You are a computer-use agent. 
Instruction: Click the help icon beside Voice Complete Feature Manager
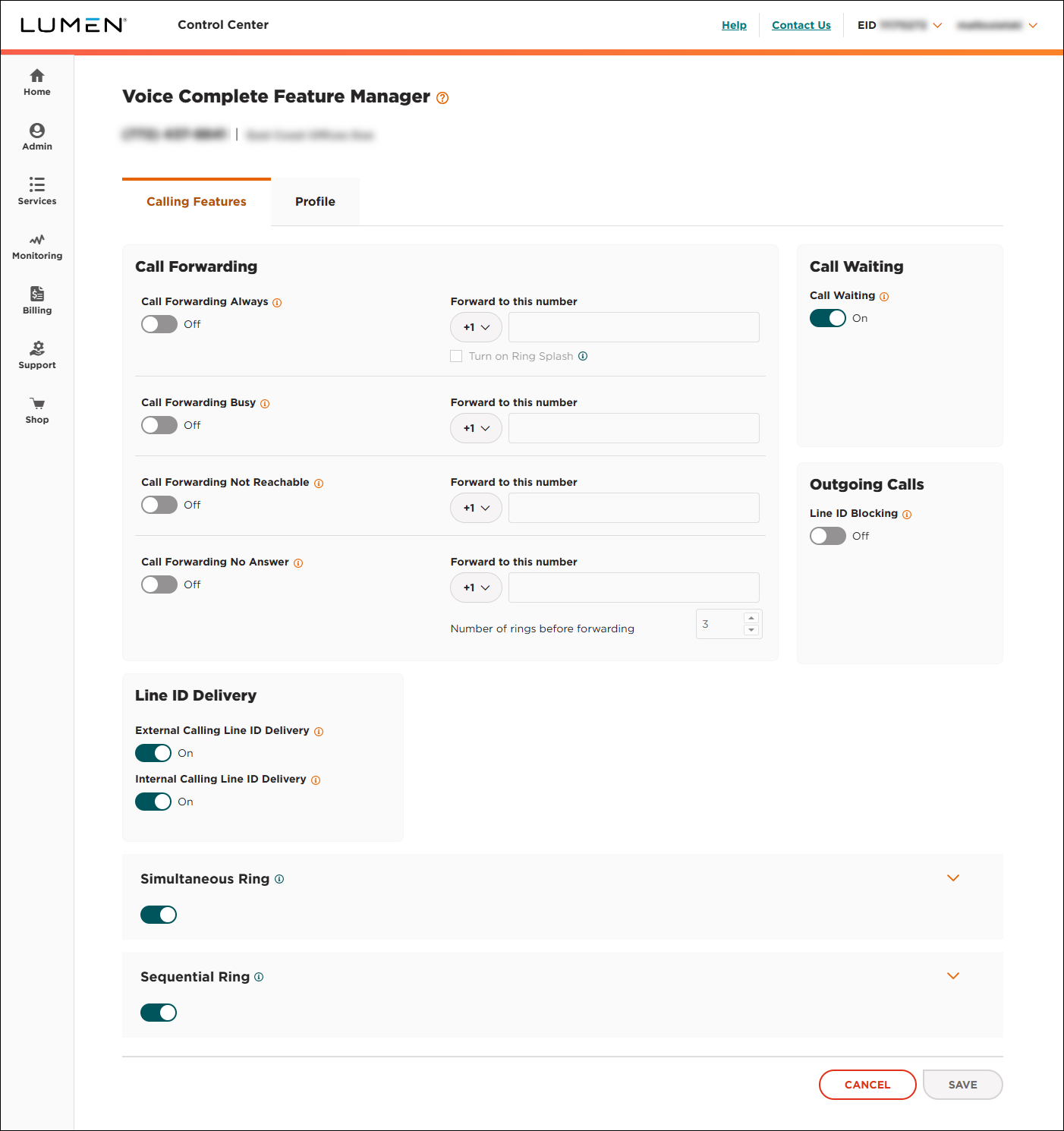click(x=442, y=98)
